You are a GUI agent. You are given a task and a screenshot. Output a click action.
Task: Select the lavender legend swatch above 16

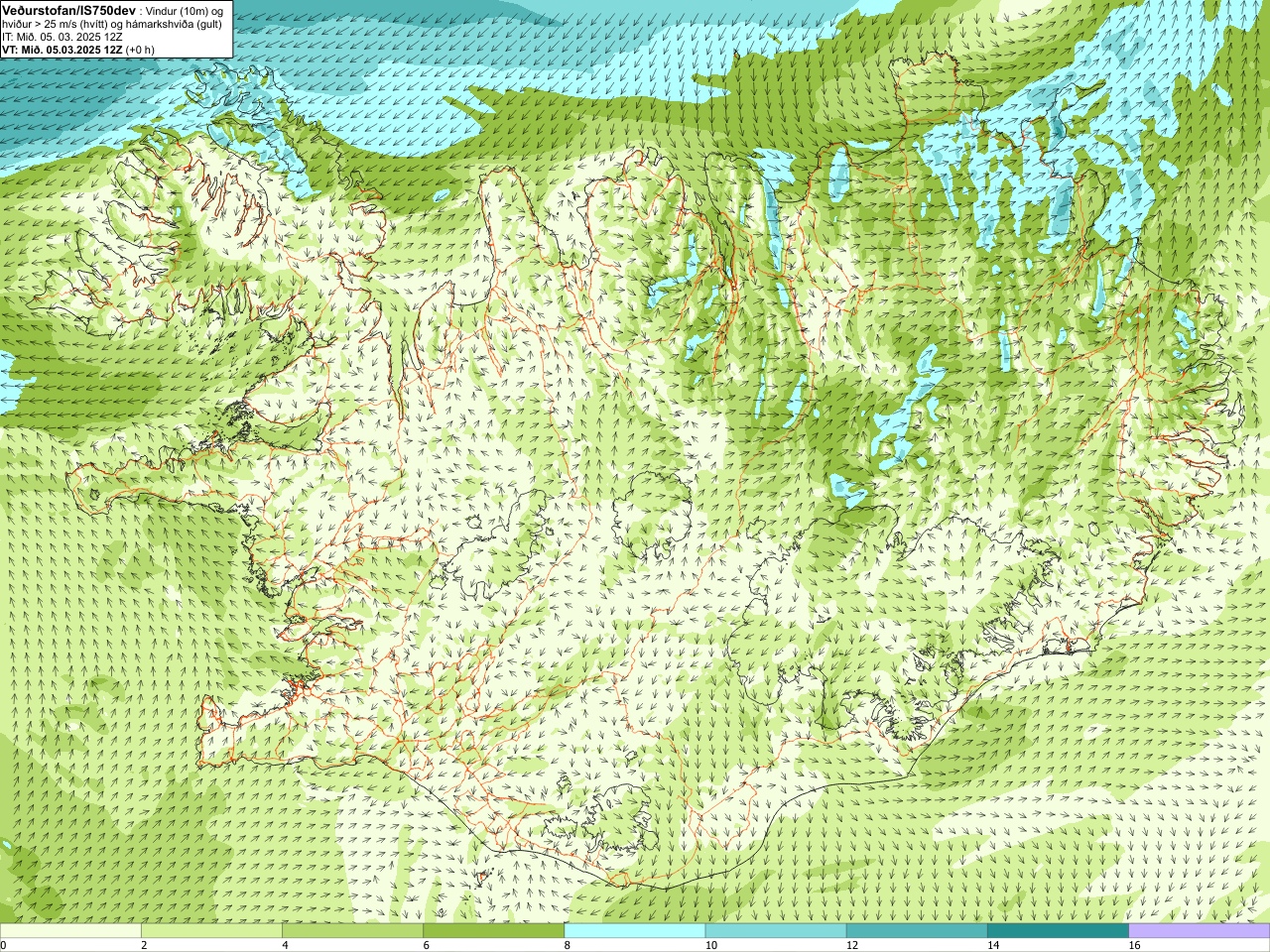[1200, 931]
